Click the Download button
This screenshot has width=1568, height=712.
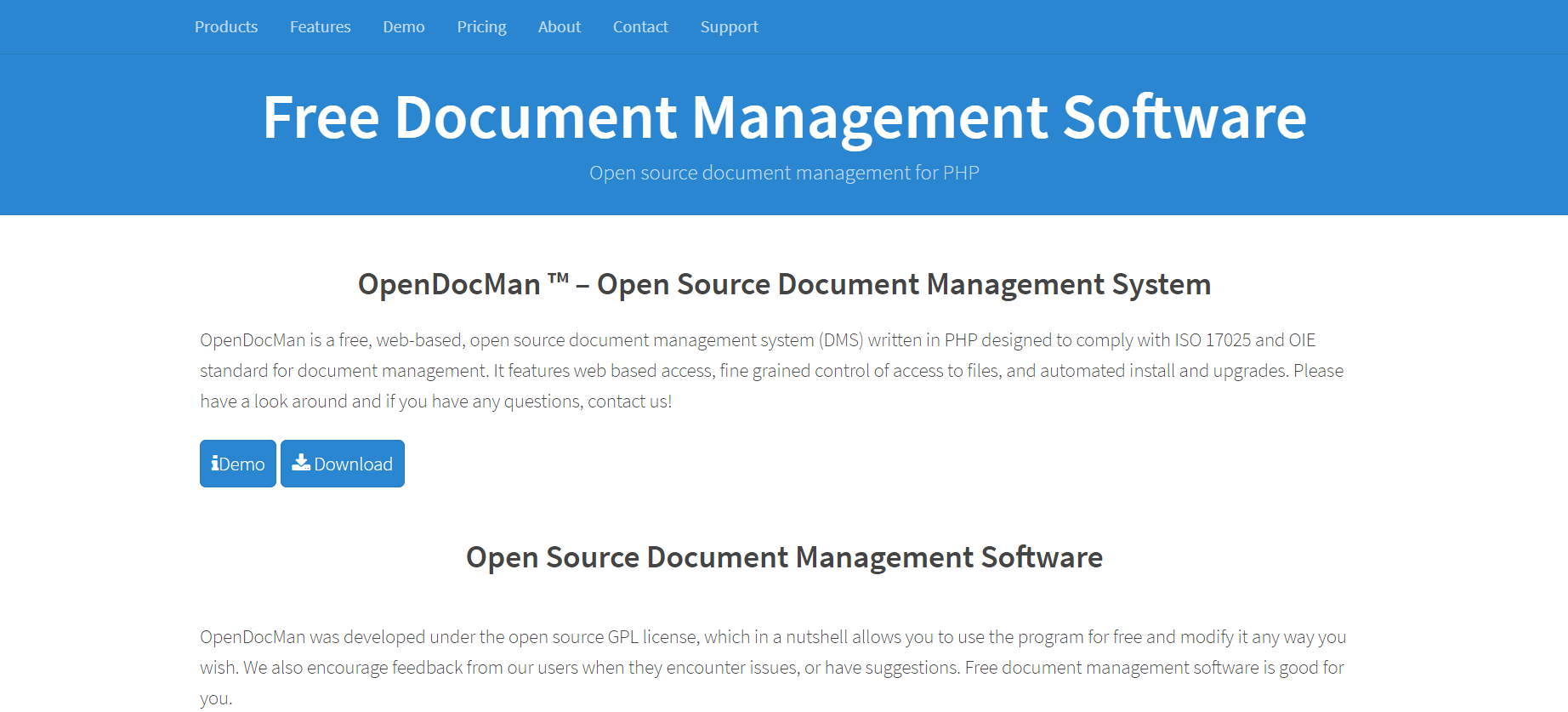coord(343,464)
